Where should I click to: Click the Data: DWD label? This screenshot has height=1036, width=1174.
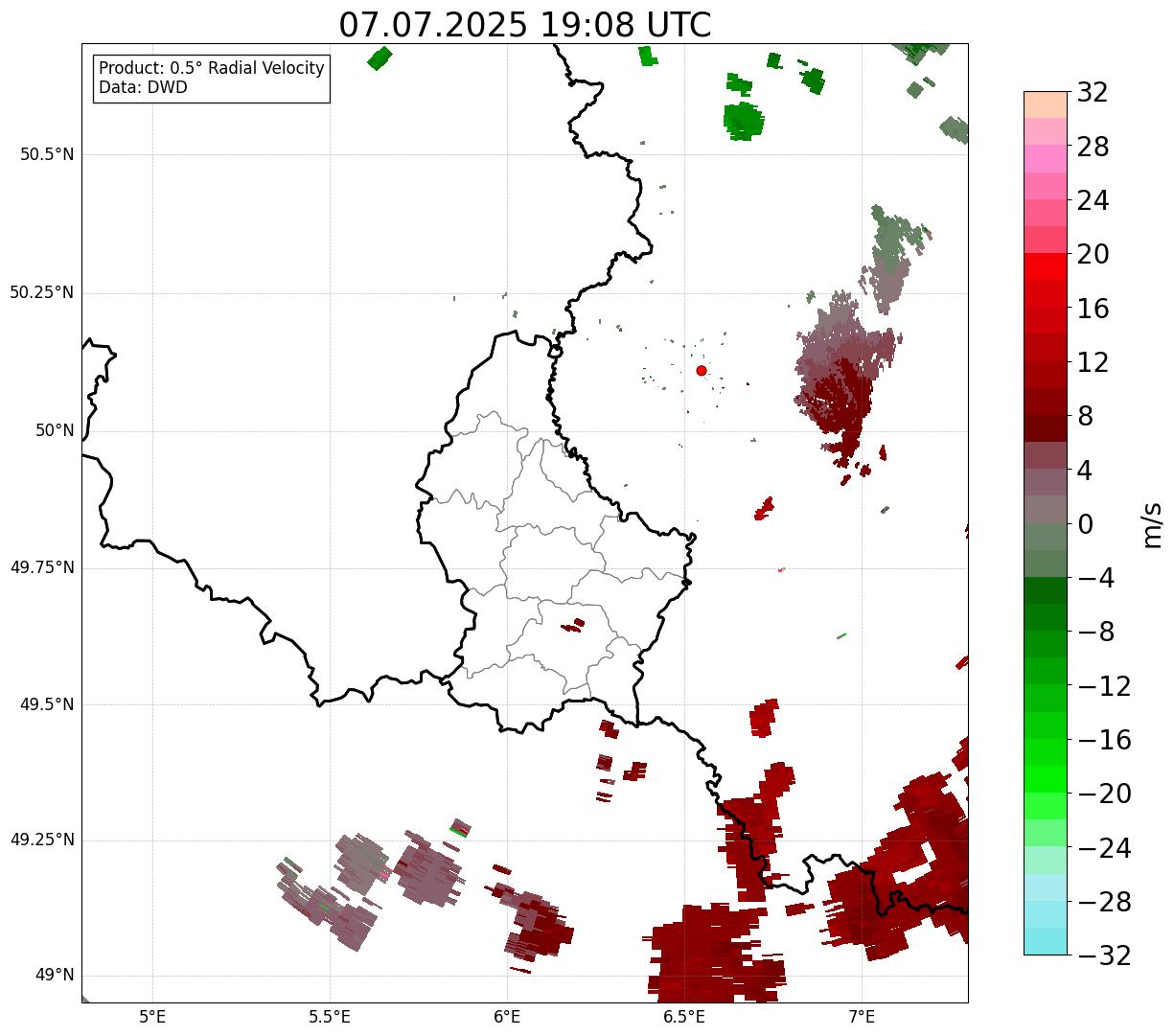click(143, 87)
